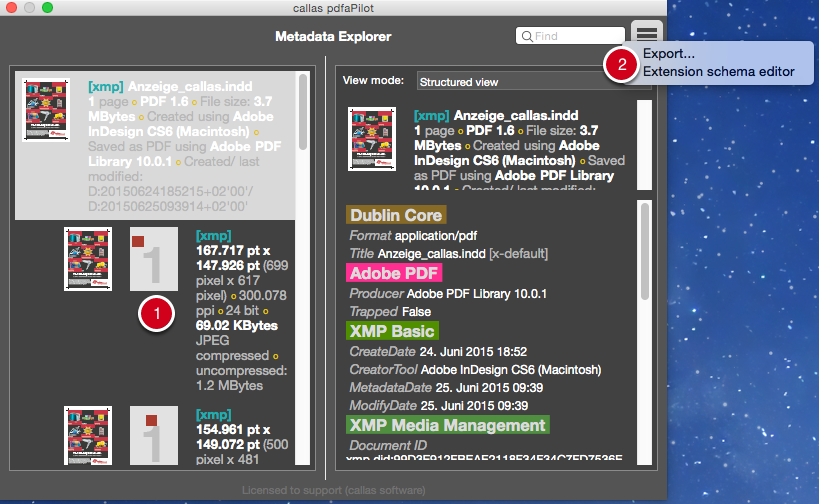The width and height of the screenshot is (819, 504).
Task: Click the View mode label
Action: click(x=373, y=80)
